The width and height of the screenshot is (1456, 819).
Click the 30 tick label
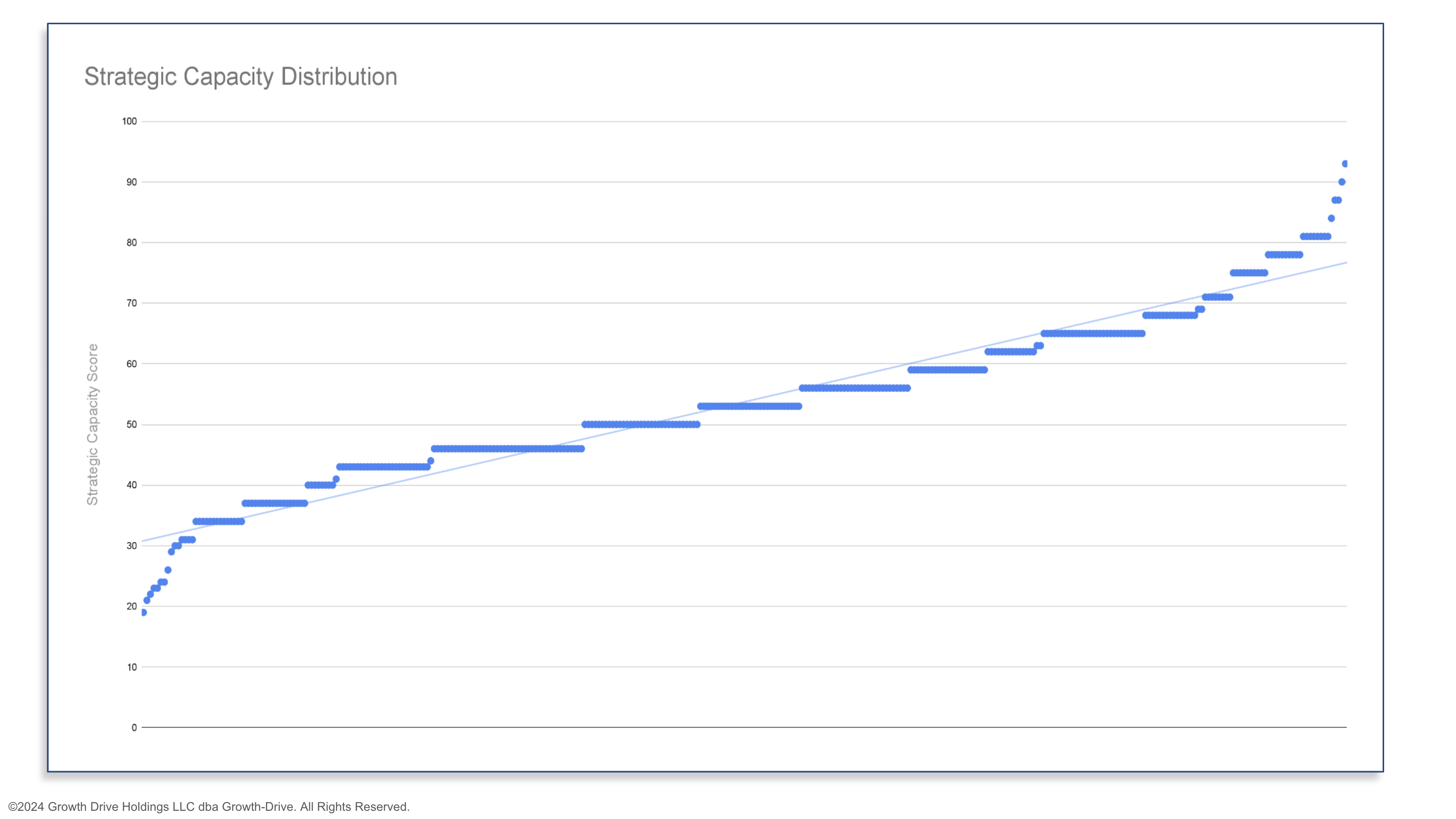click(131, 546)
